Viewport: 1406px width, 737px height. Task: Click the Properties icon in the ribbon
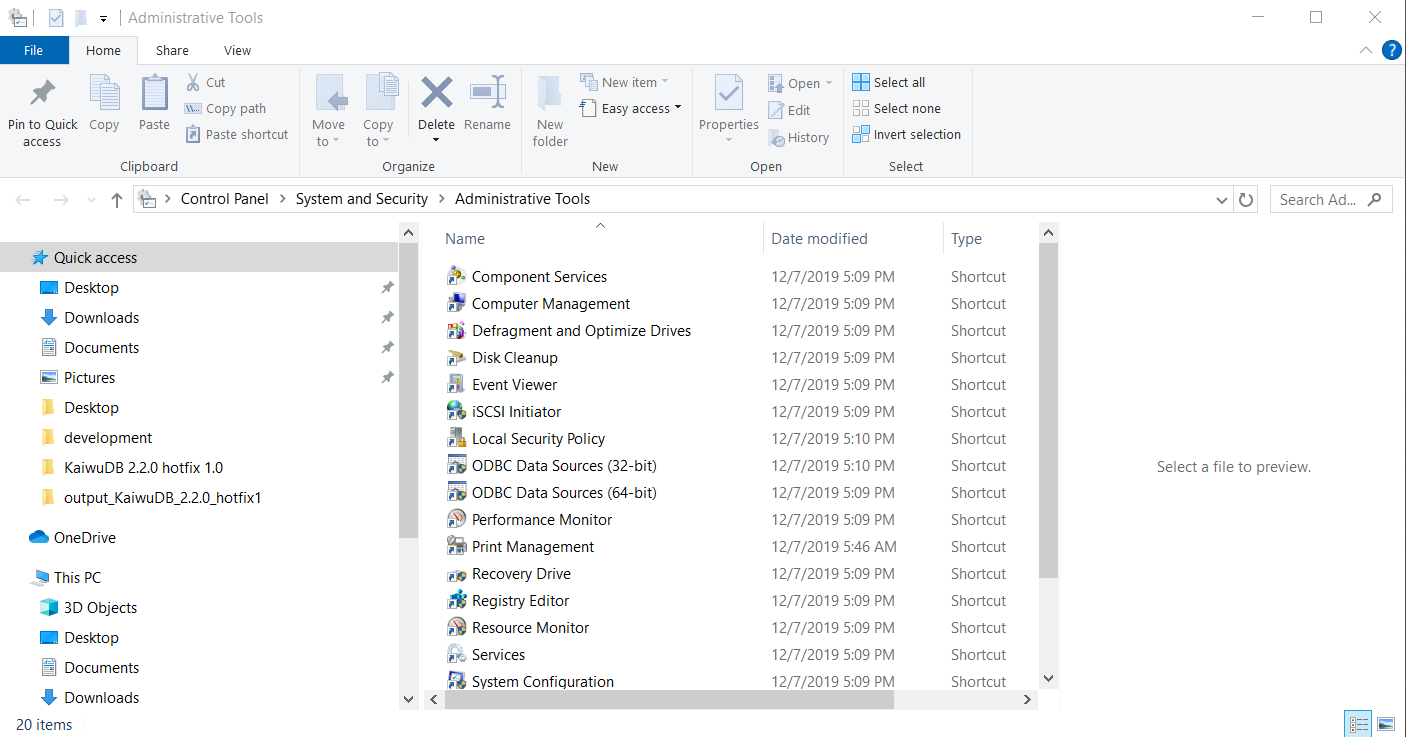pos(728,94)
